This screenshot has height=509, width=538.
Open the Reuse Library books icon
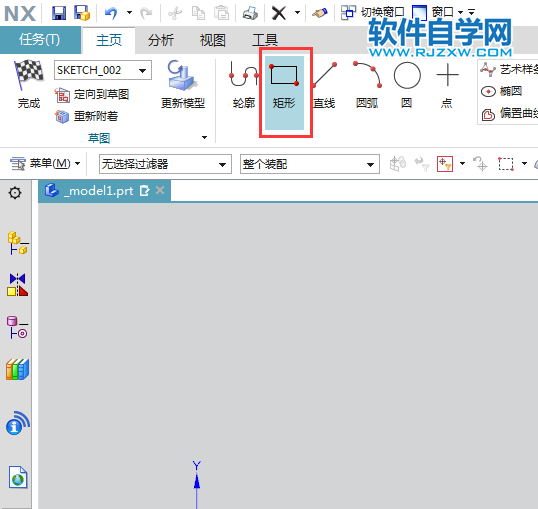[17, 369]
